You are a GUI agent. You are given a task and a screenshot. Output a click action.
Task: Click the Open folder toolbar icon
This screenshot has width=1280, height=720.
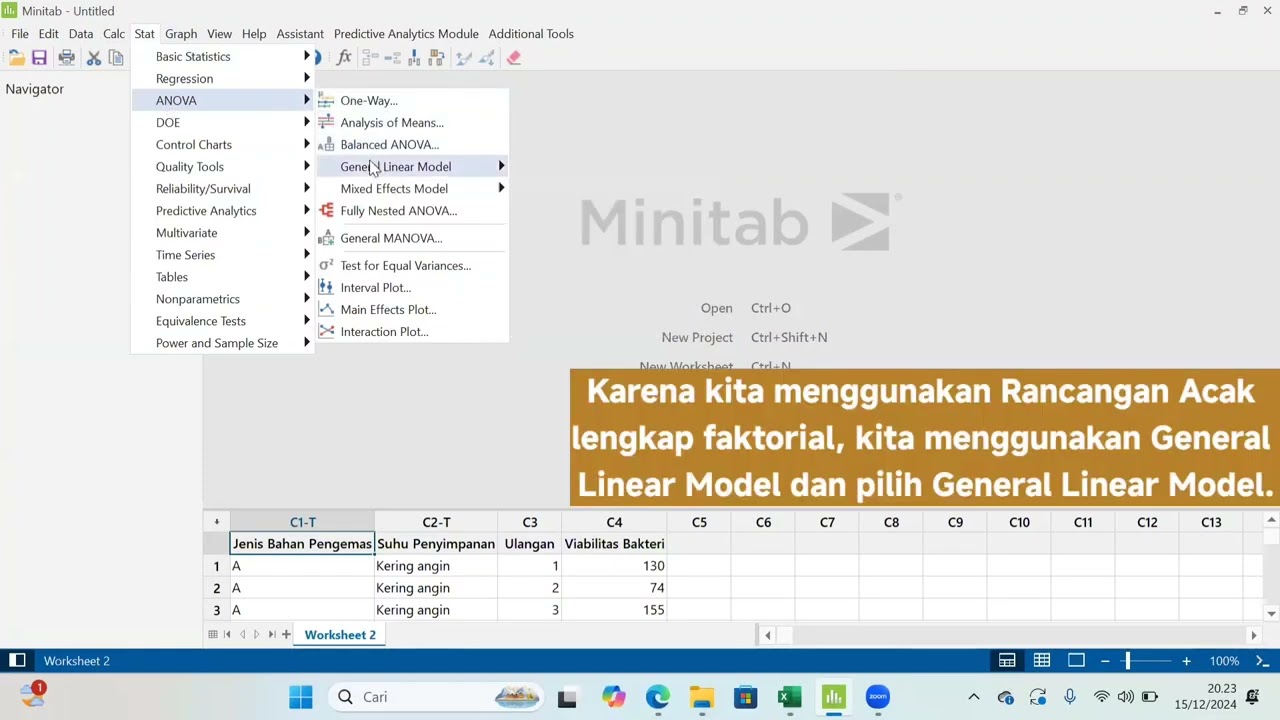17,58
